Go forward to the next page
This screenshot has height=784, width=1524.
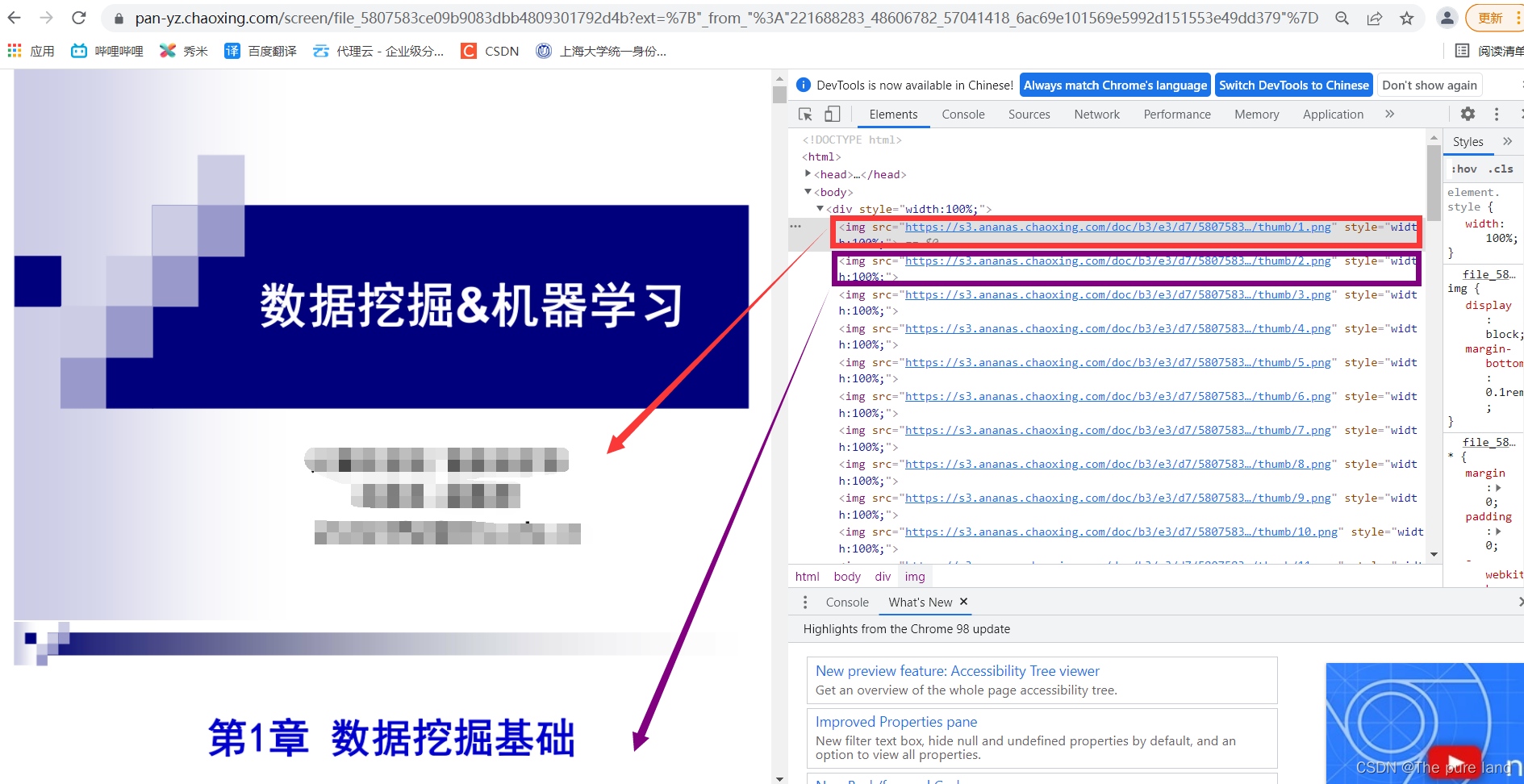click(x=47, y=18)
